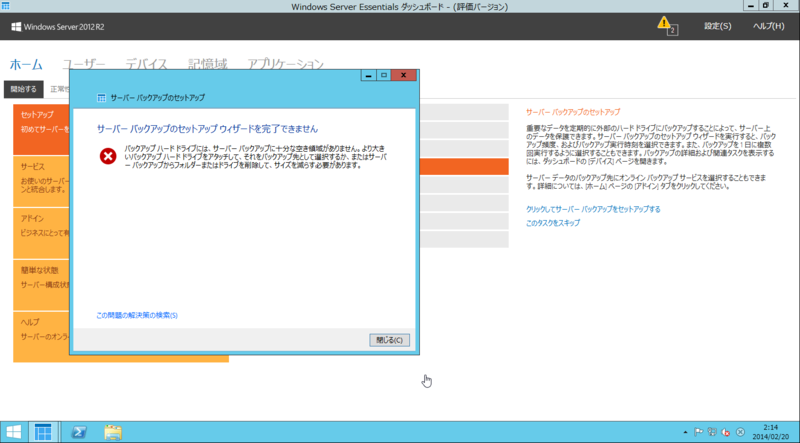
Task: Select the セットアップ category tile
Action: pos(41,130)
